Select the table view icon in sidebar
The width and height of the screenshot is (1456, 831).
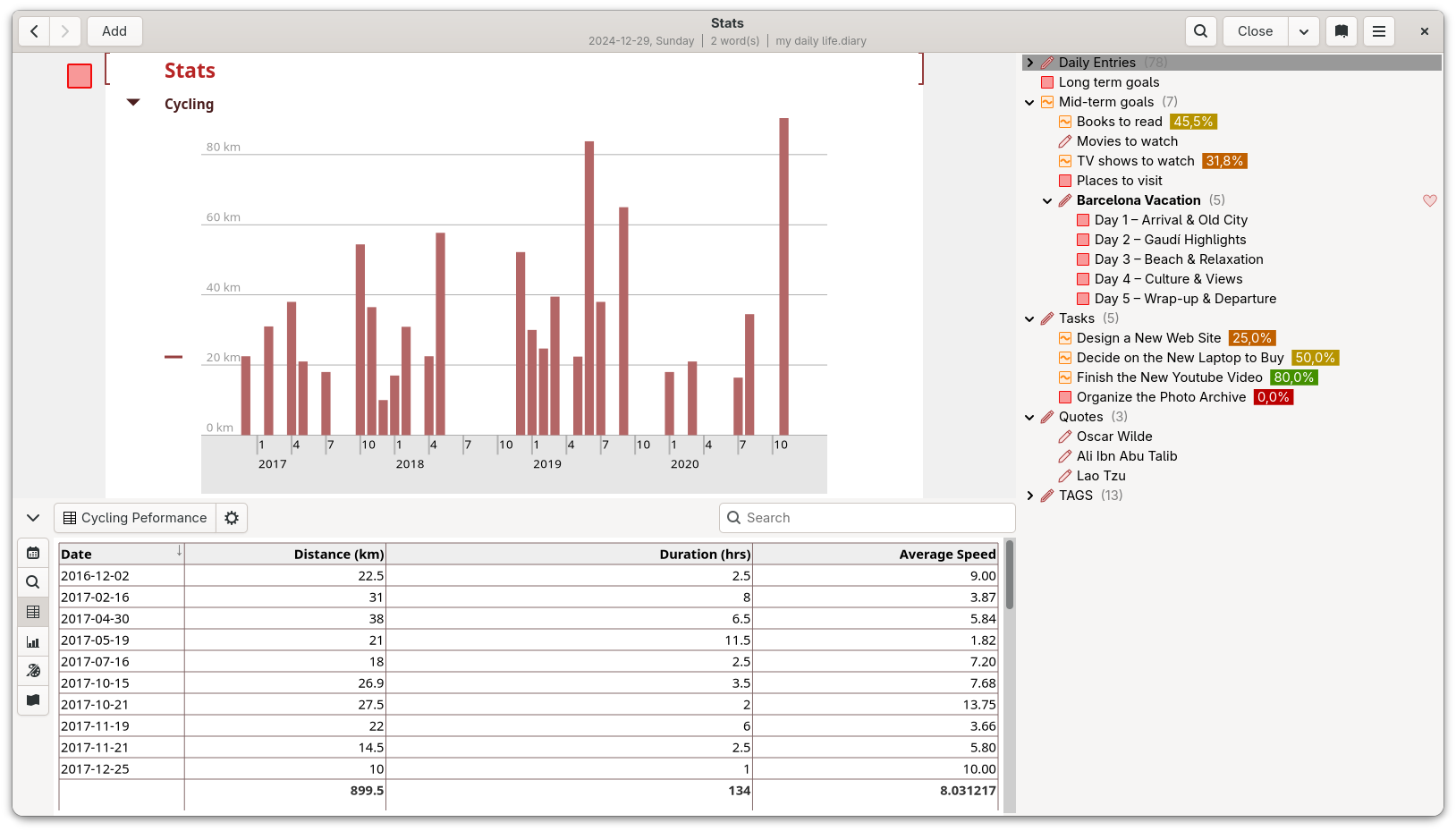[33, 612]
